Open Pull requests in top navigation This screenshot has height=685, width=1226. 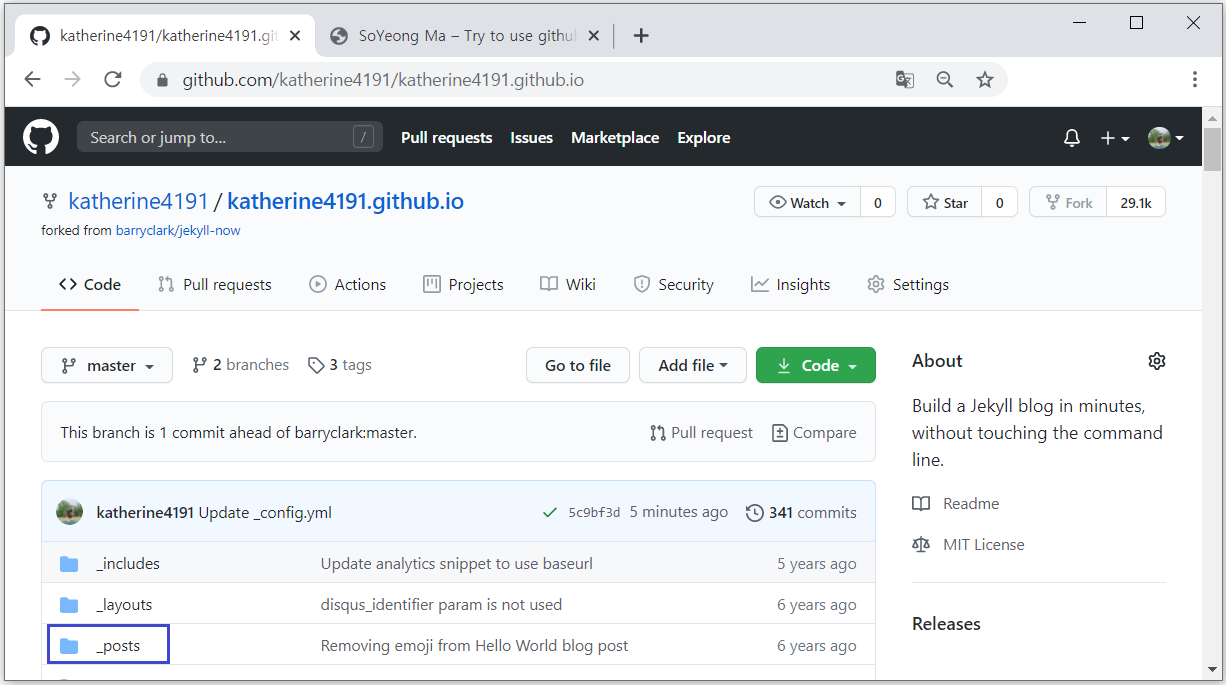446,138
